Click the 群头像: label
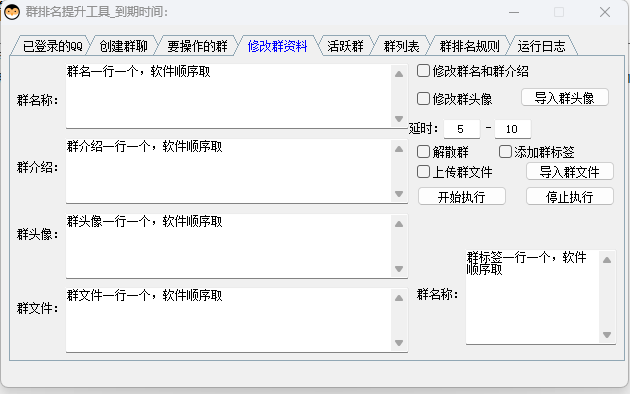Viewport: 630px width, 394px height. click(x=37, y=234)
